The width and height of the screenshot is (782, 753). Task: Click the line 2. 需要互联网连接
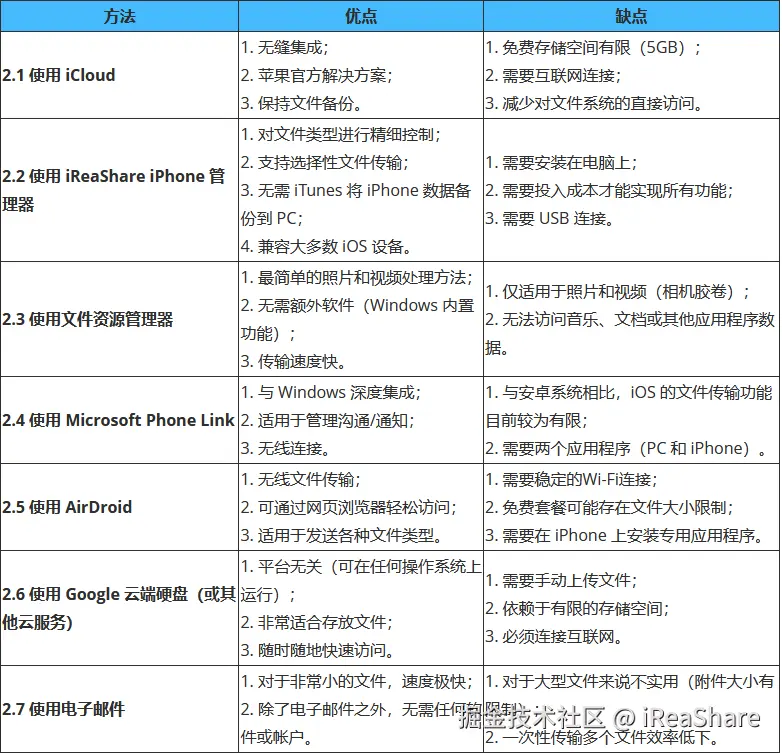[x=553, y=75]
